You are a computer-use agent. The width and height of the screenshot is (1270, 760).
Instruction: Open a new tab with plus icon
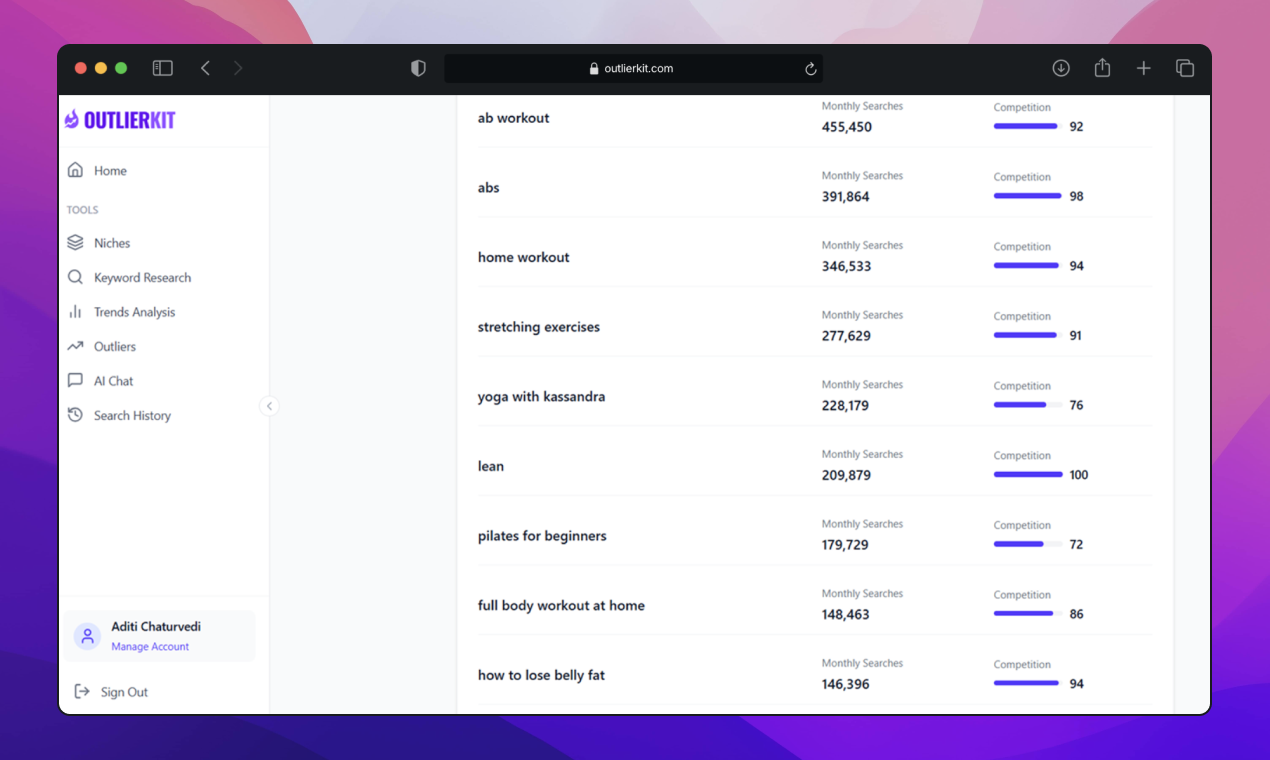pyautogui.click(x=1143, y=68)
